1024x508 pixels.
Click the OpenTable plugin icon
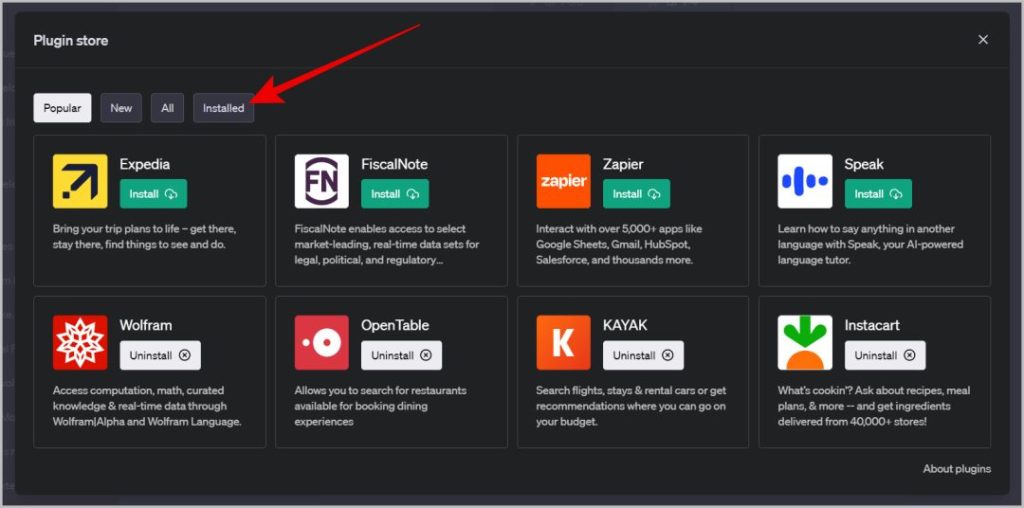coord(322,343)
